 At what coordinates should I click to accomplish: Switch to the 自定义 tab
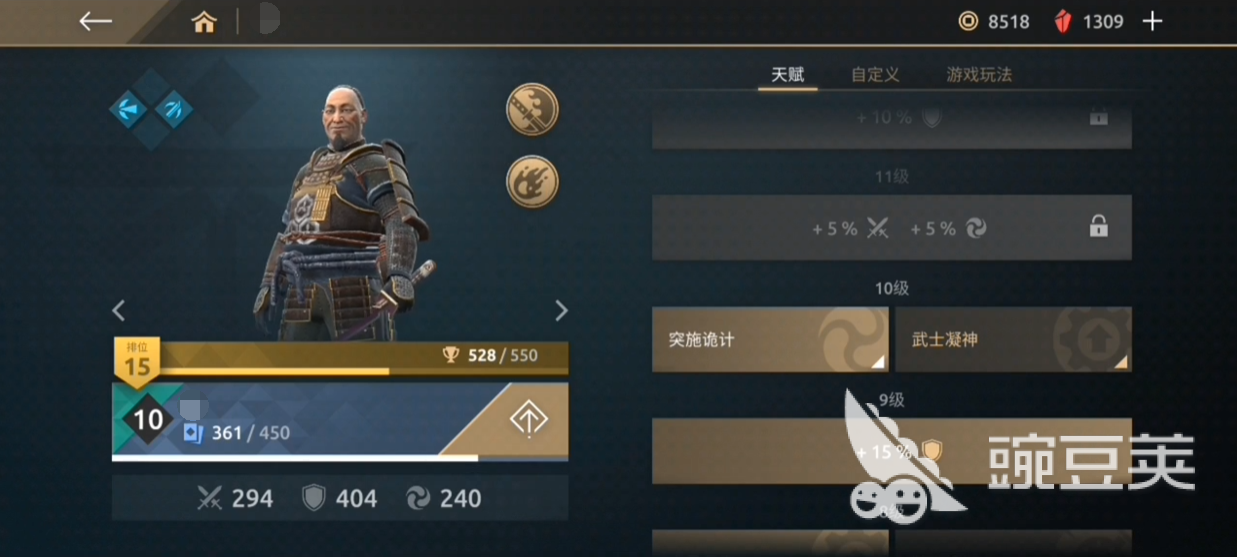[x=875, y=75]
